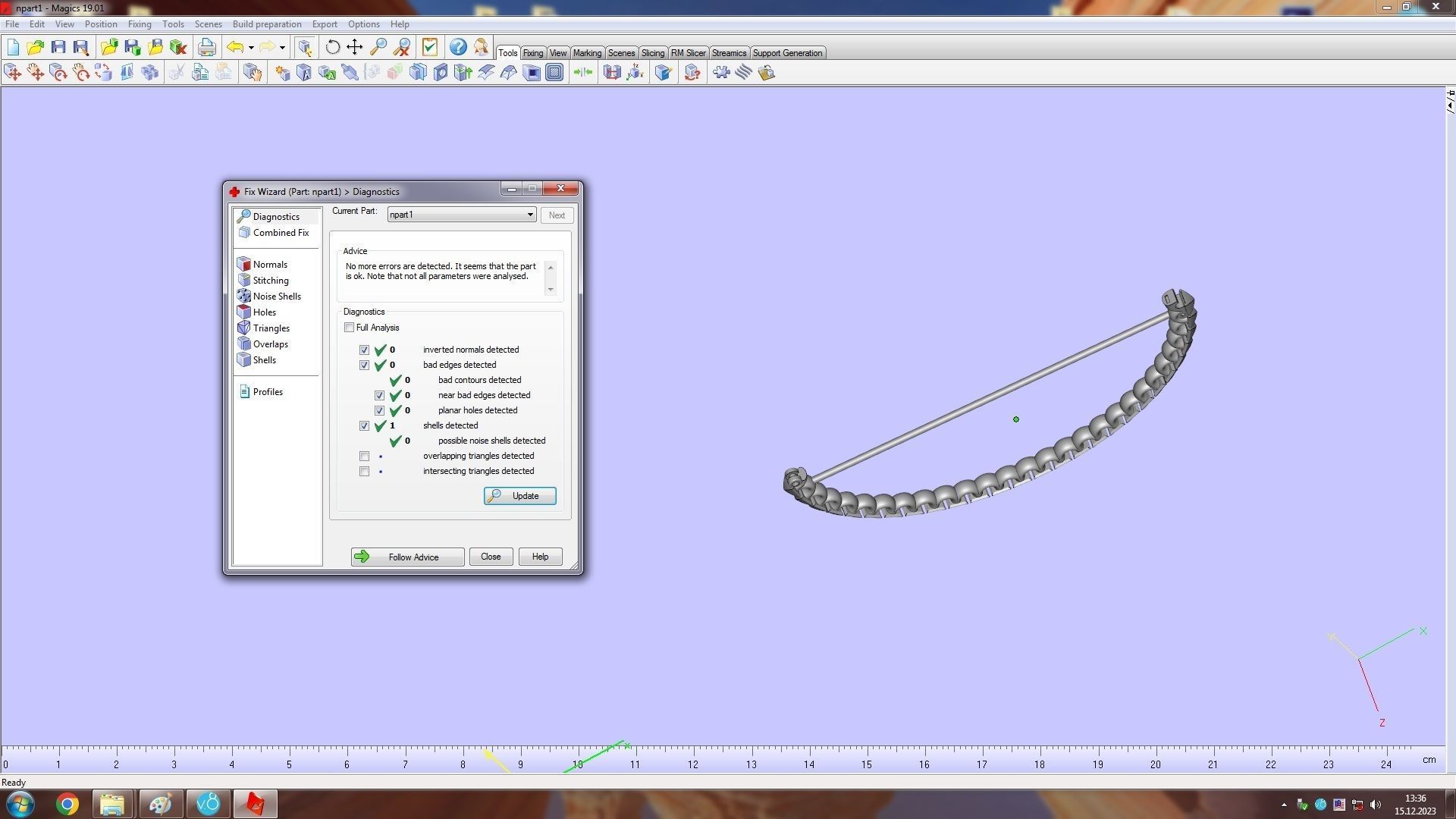
Task: Click the Follow Advice button
Action: pos(407,557)
